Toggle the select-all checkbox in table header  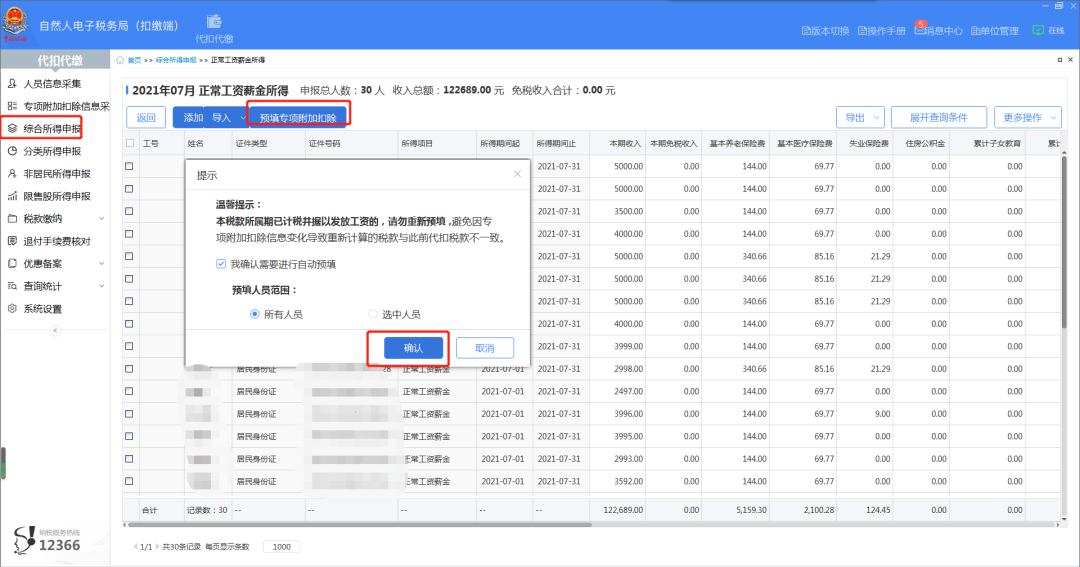point(129,143)
